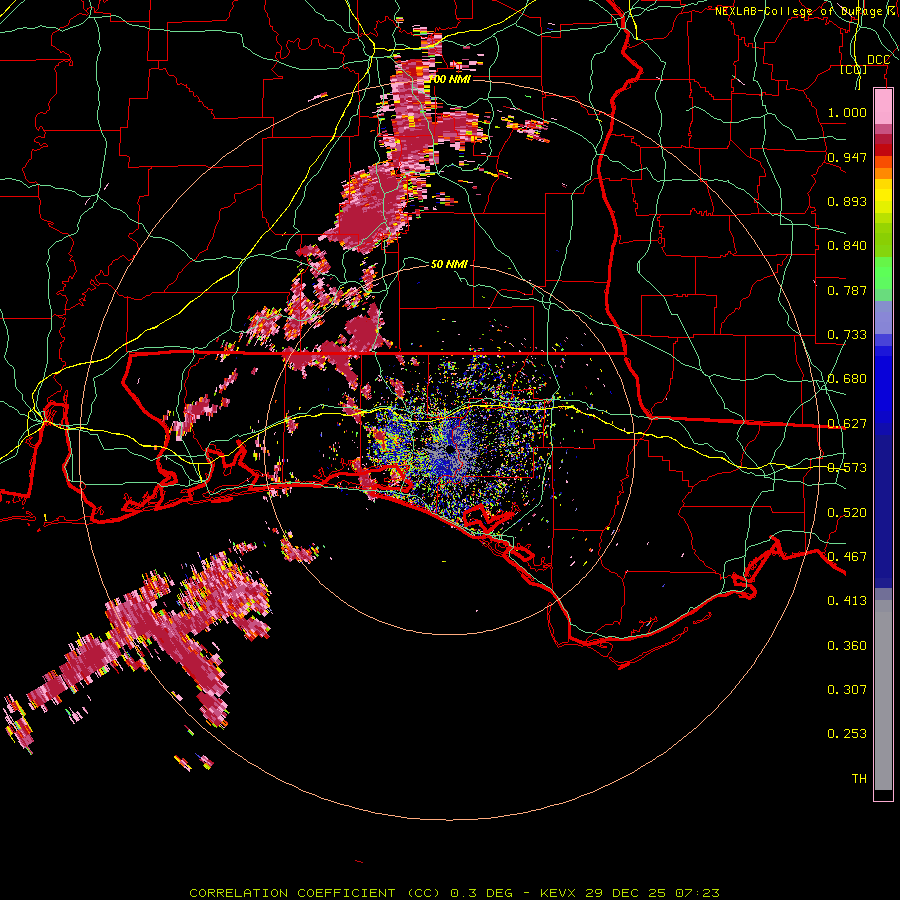Click the 0.253 legend value

[x=847, y=734]
